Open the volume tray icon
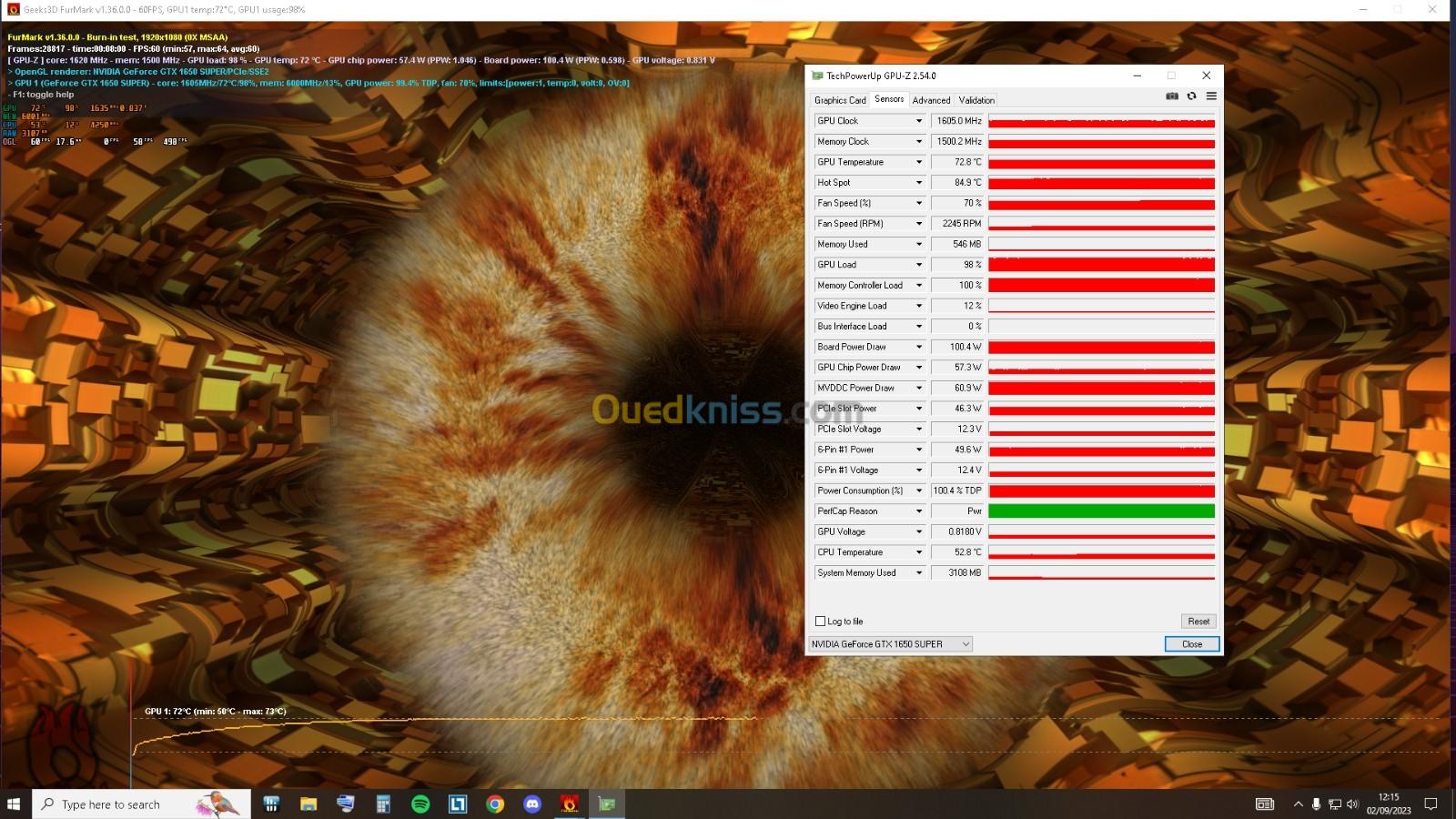This screenshot has height=819, width=1456. 1352,804
